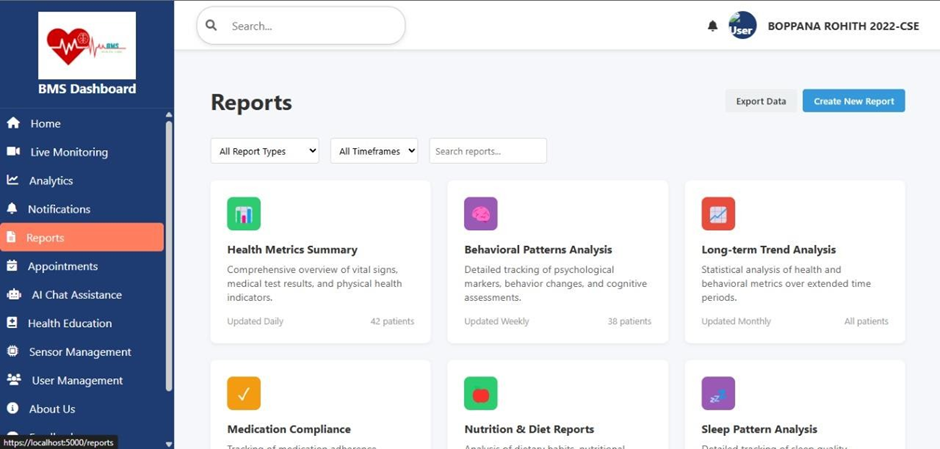Screen dimensions: 940x449
Task: Click the Analytics chart icon
Action: pos(13,180)
